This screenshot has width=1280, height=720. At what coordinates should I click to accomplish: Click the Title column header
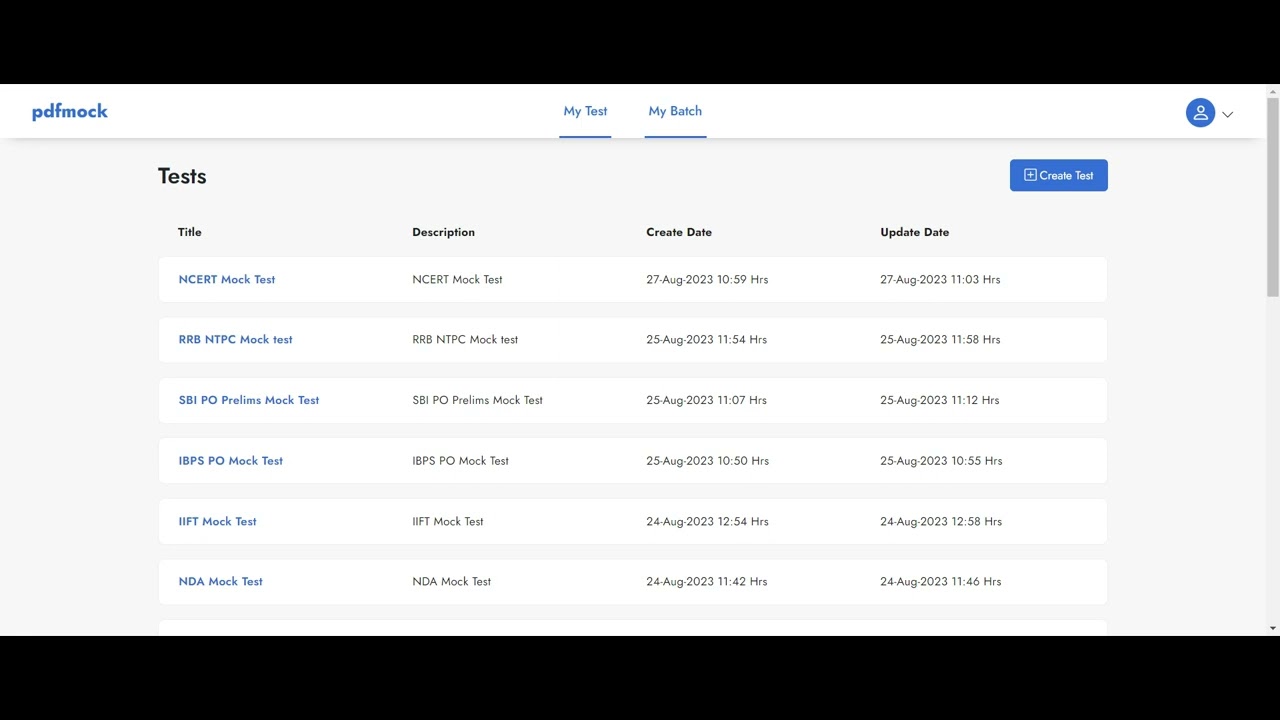[x=190, y=232]
